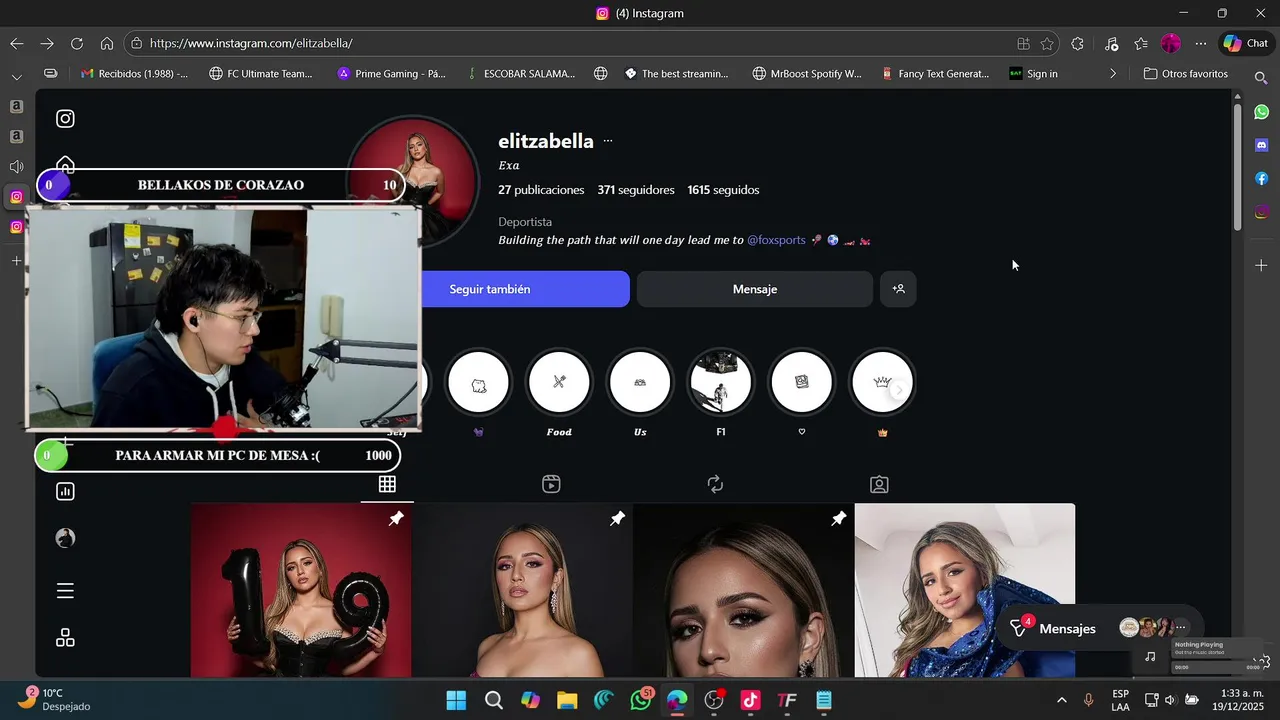The image size is (1280, 720).
Task: Go back with browser back arrow
Action: coord(16,43)
